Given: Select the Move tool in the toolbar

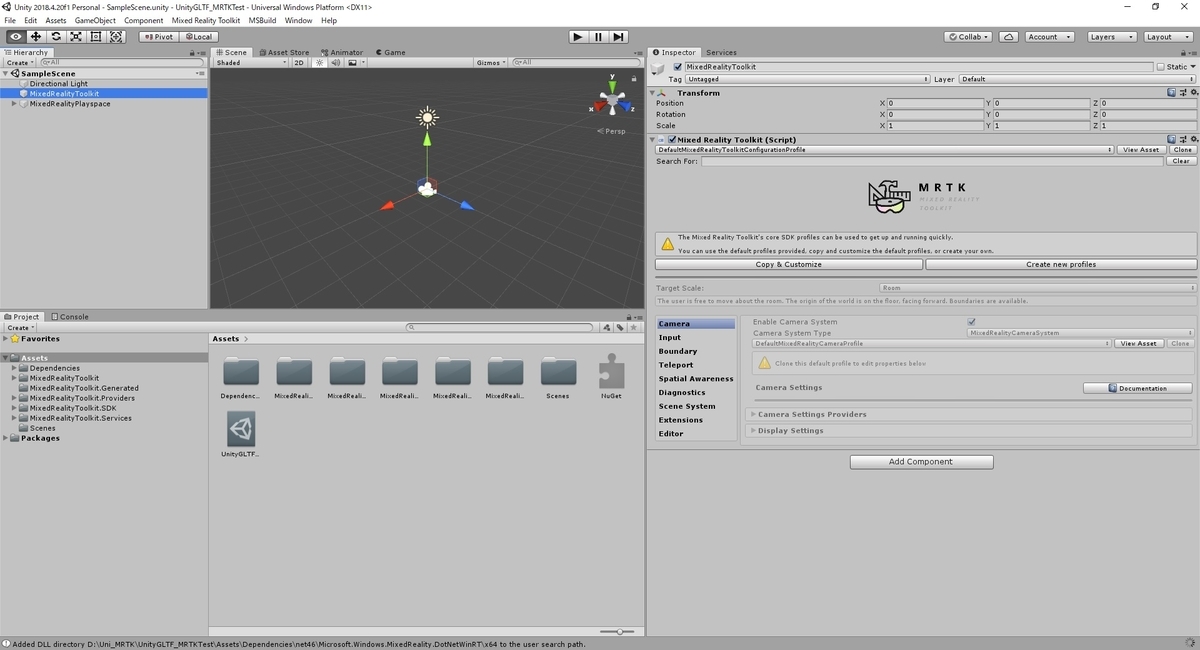Looking at the screenshot, I should point(36,36).
